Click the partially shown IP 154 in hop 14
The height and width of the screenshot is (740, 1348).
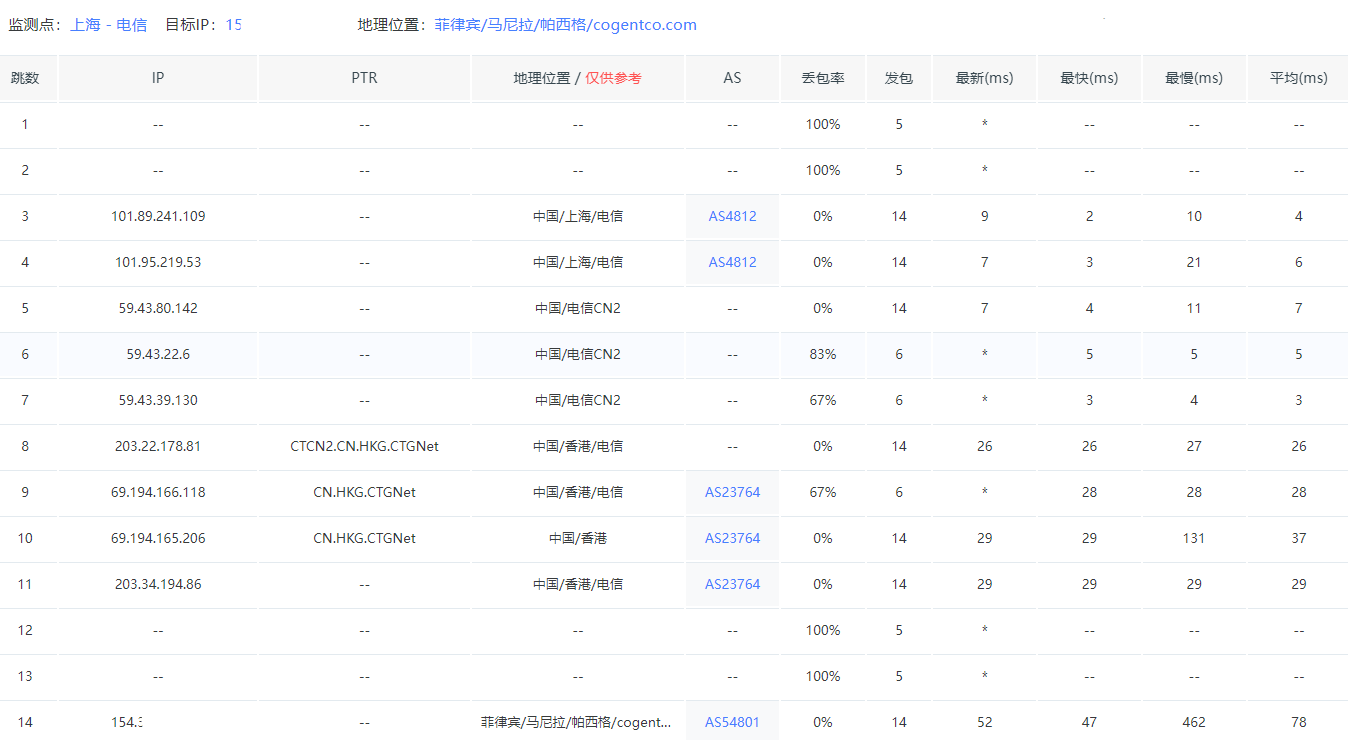pyautogui.click(x=127, y=722)
